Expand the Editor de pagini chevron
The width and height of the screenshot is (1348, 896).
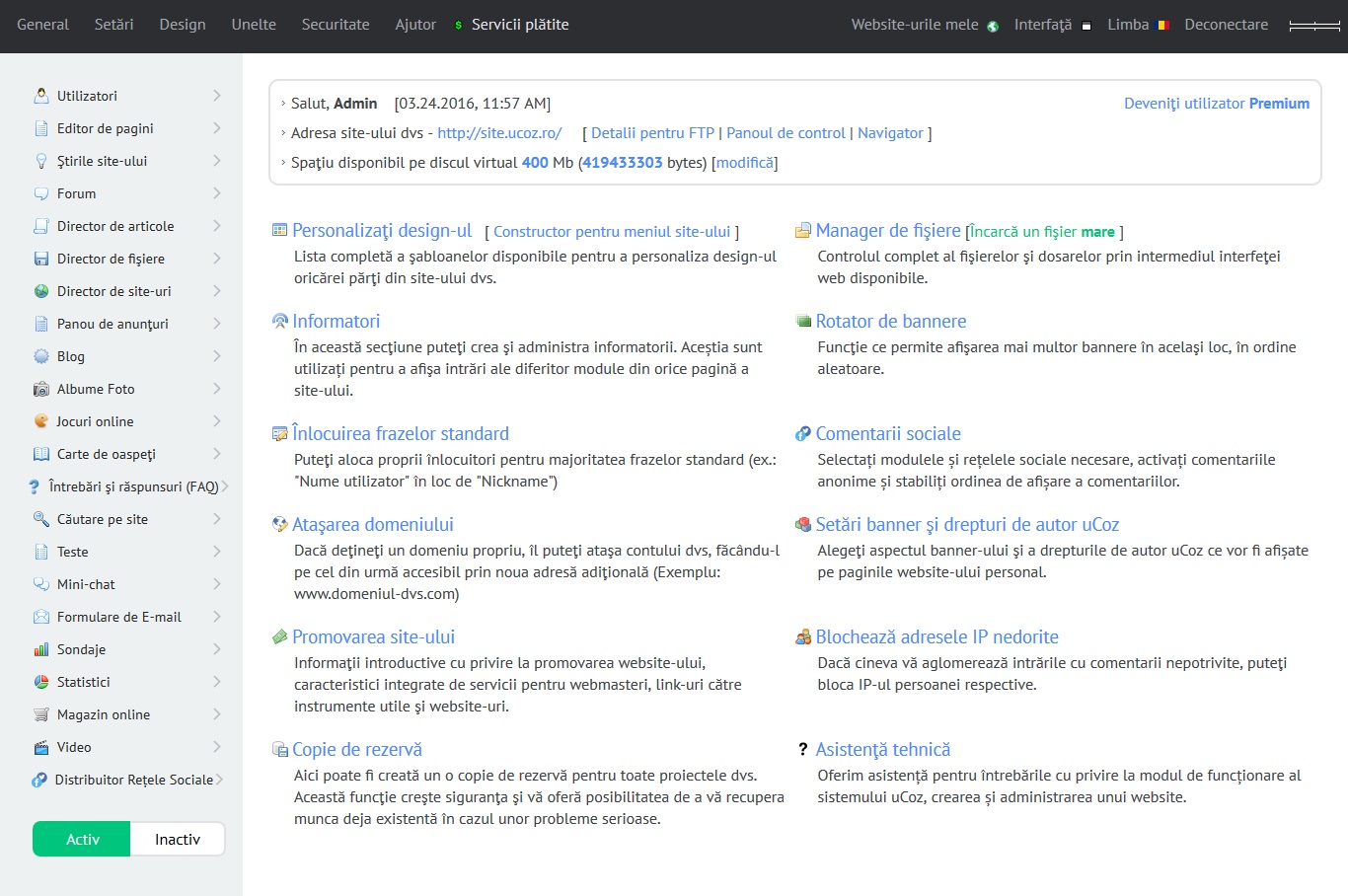(x=216, y=128)
